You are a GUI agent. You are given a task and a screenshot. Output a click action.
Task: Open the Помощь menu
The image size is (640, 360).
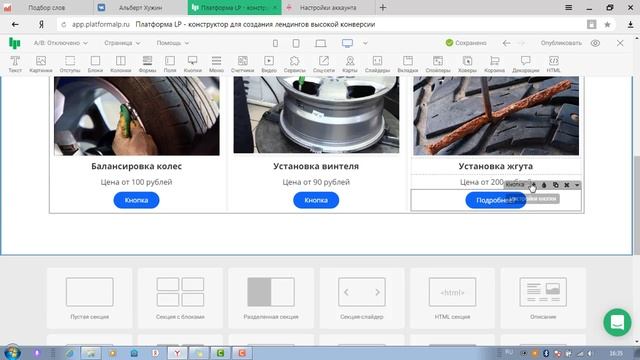point(173,43)
